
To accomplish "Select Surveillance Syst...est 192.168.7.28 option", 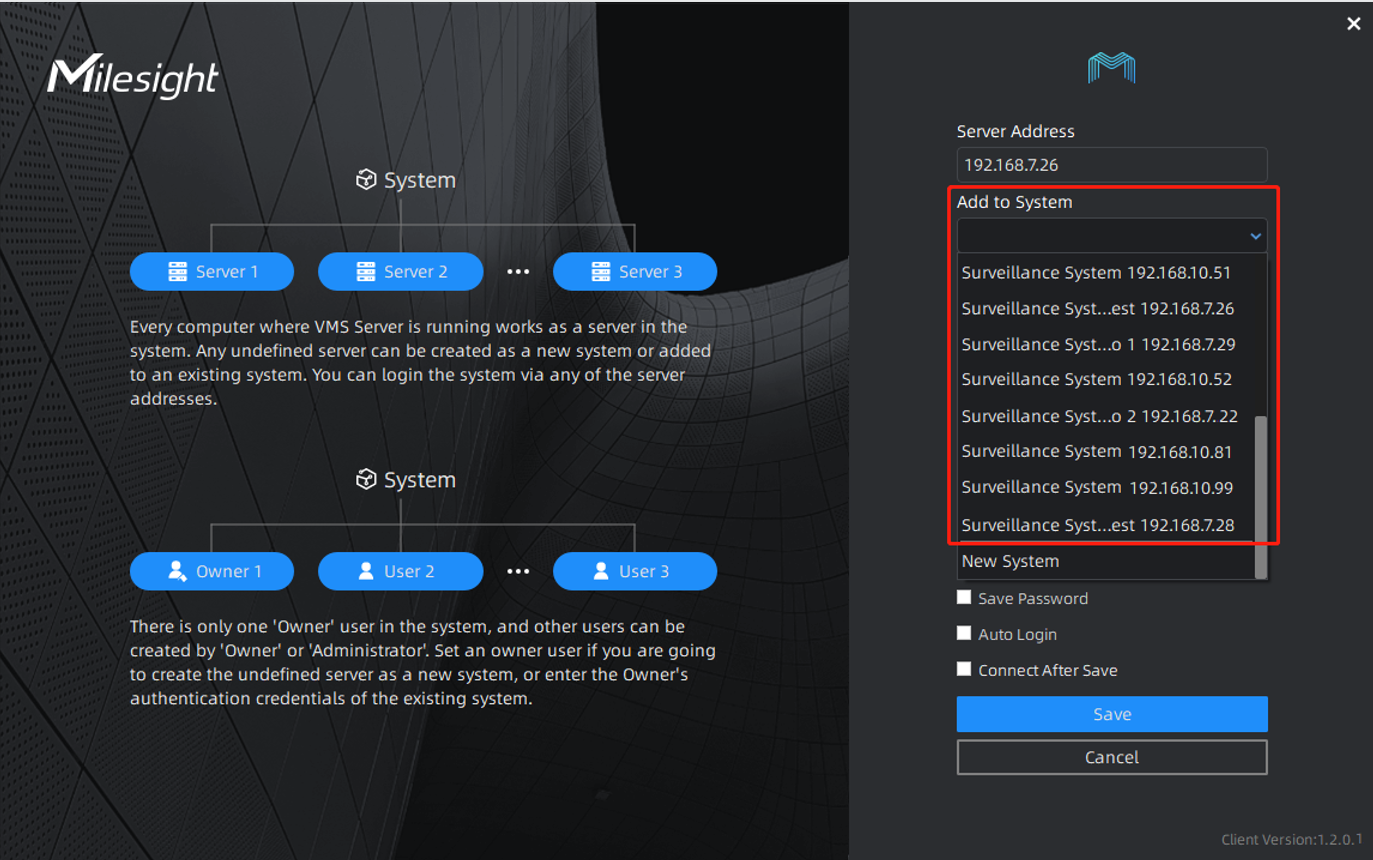I will pos(1106,524).
